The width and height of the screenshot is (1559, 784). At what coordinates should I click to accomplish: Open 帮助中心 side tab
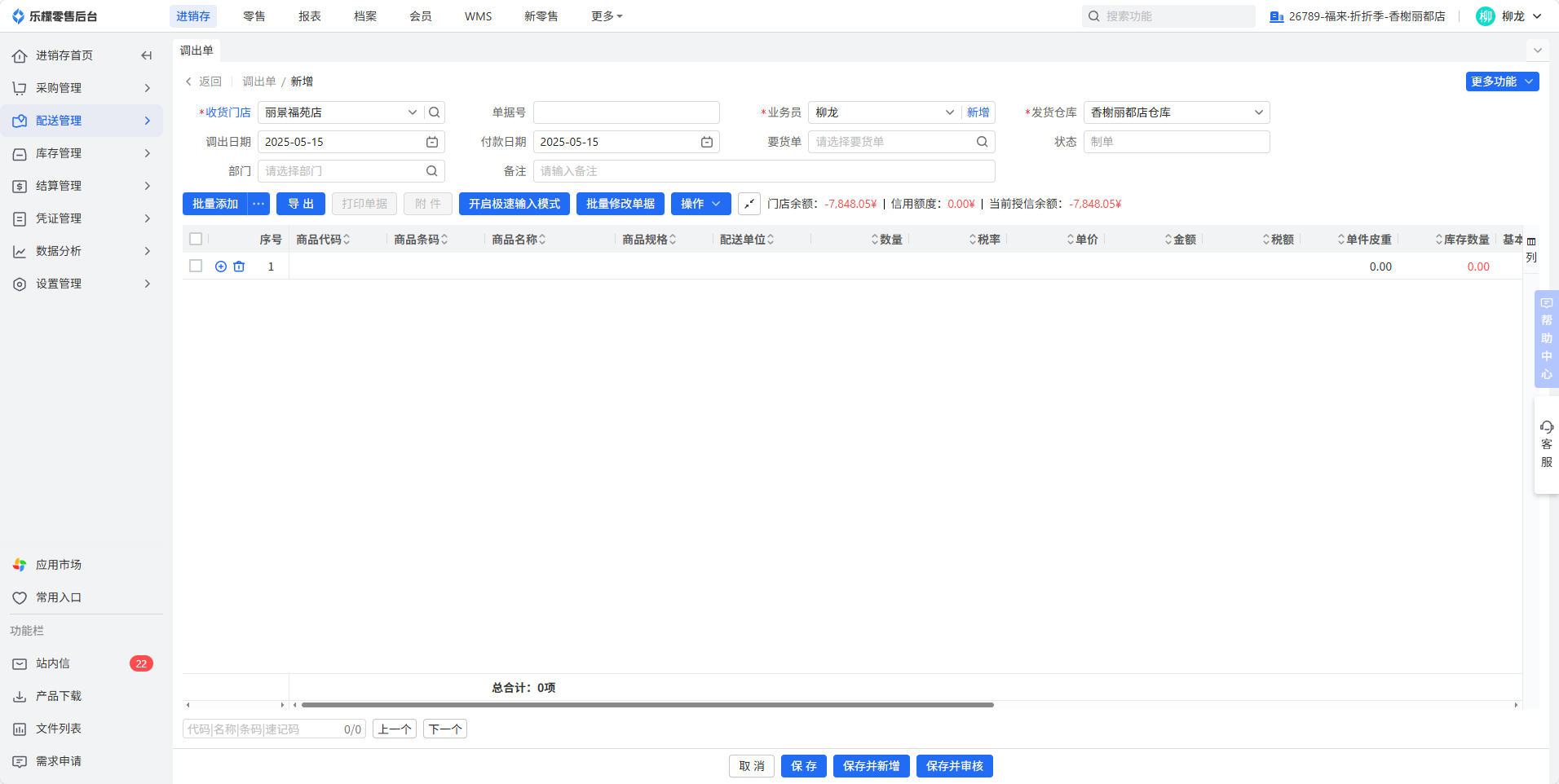(x=1547, y=338)
